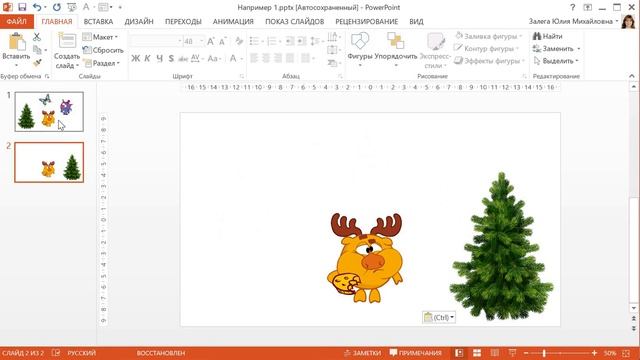Expand the Заменить dropdown arrow
640x360 pixels.
(579, 49)
